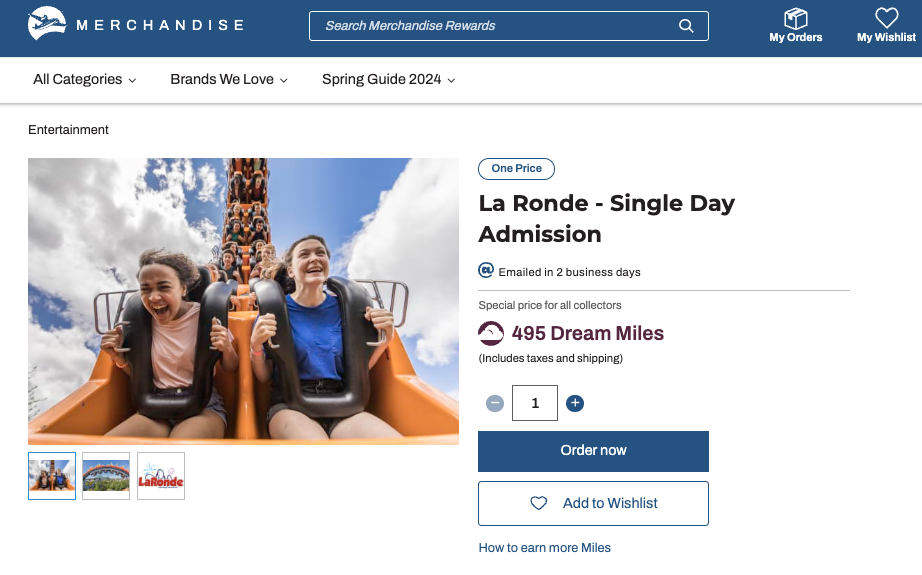Click the main roller coaster product image
922x575 pixels.
(243, 301)
